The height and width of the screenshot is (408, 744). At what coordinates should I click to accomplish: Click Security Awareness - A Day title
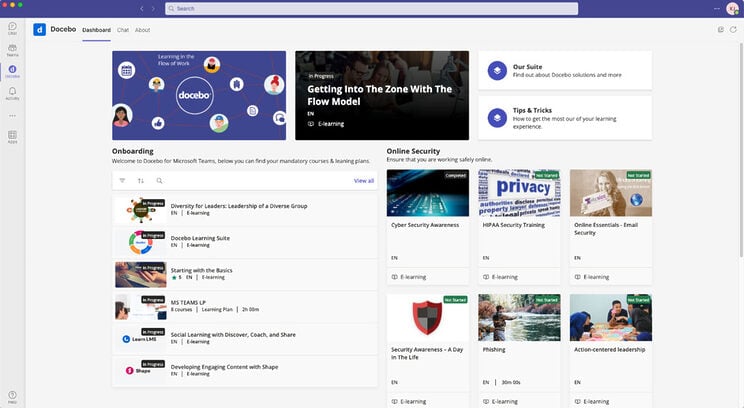point(427,353)
